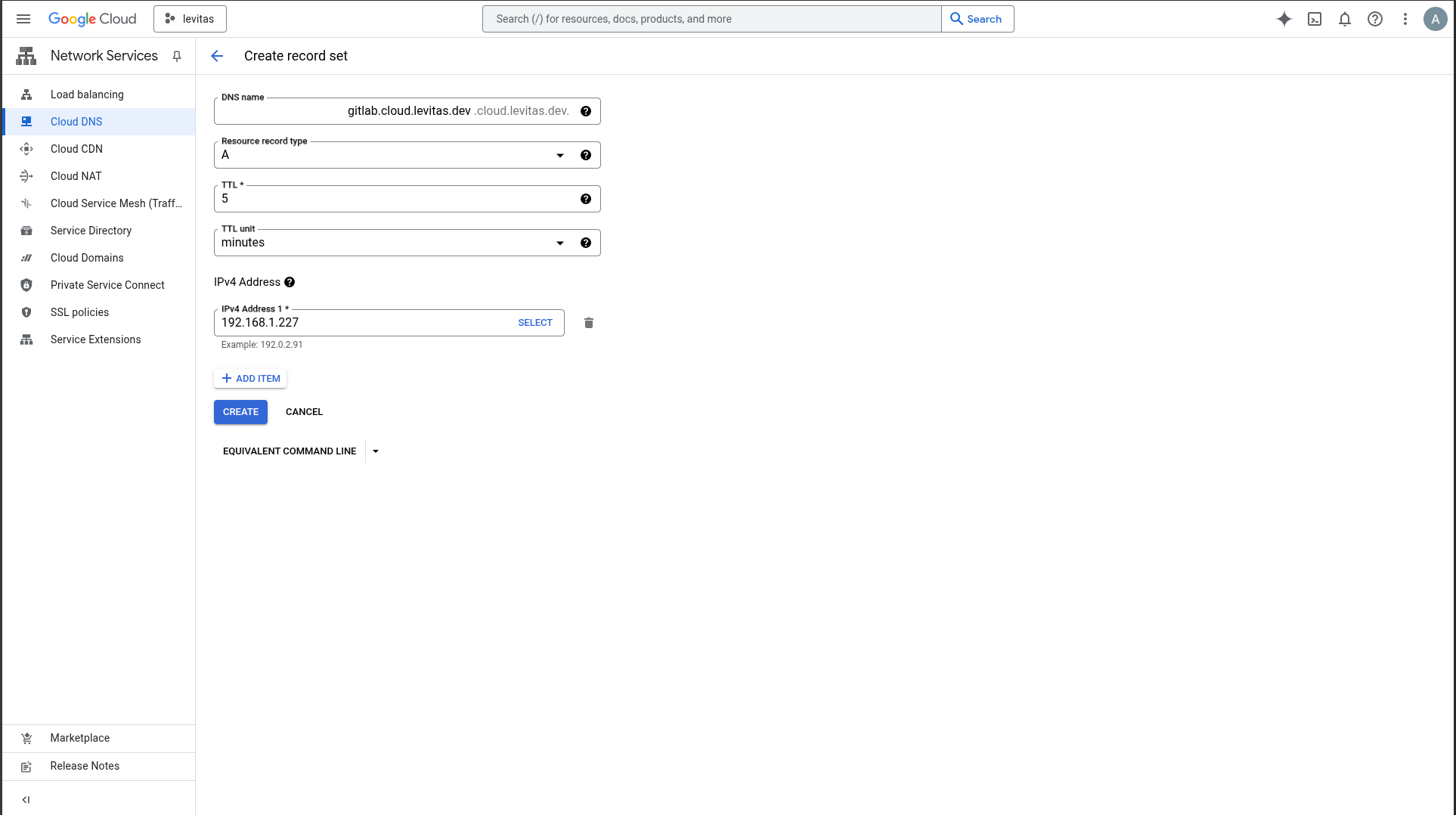The image size is (1456, 815).
Task: Open the TTL unit minutes dropdown
Action: (x=407, y=243)
